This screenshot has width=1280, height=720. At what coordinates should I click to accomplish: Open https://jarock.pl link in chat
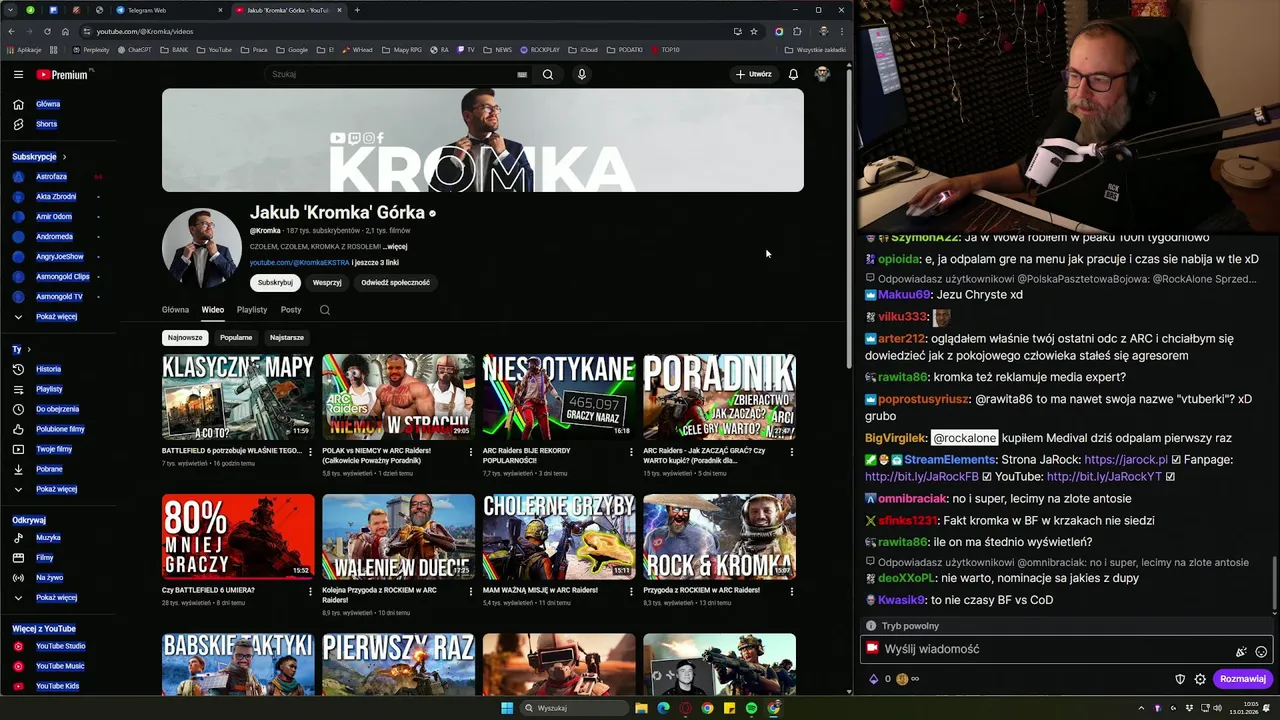1126,460
